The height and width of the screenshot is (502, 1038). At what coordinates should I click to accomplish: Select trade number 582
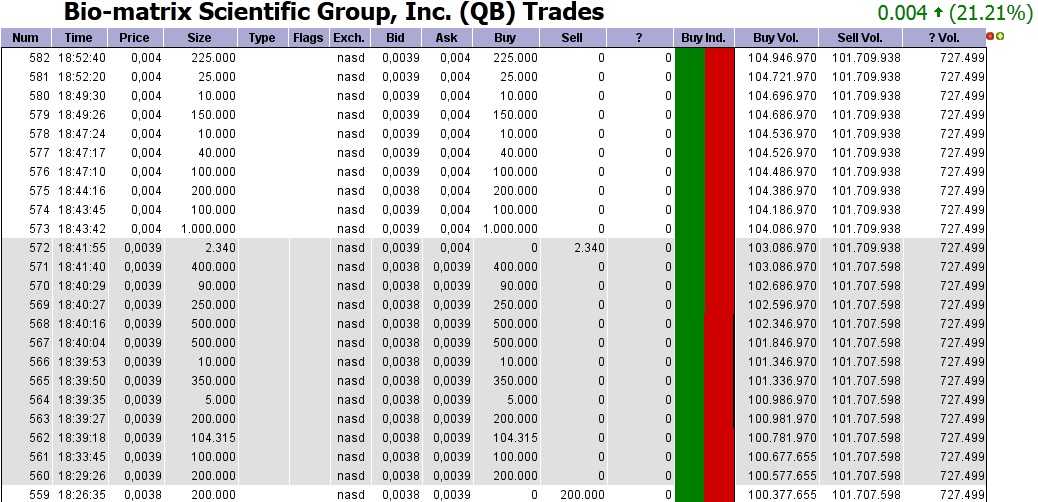point(39,58)
